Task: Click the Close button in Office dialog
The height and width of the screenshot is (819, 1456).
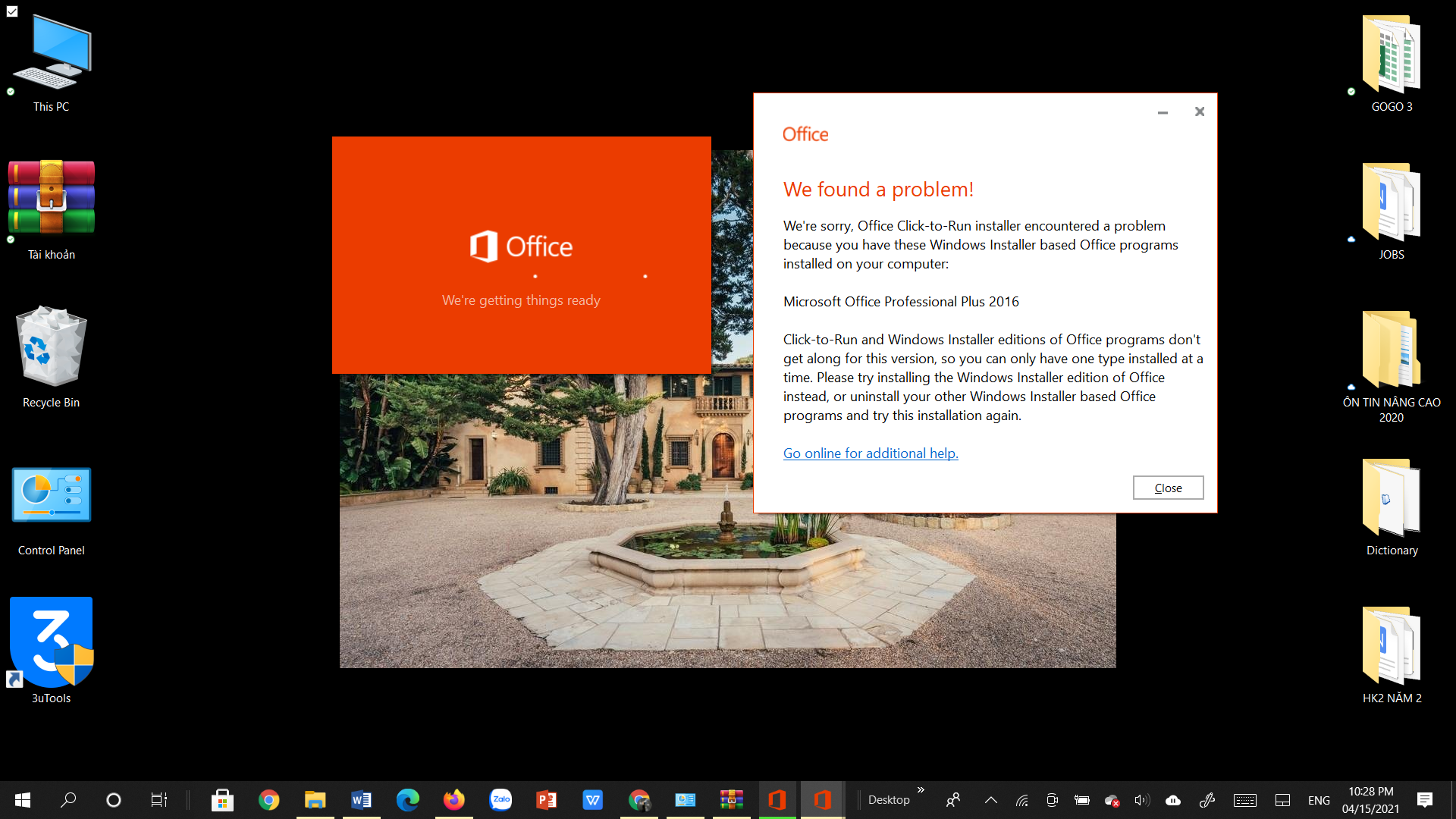Action: 1168,488
